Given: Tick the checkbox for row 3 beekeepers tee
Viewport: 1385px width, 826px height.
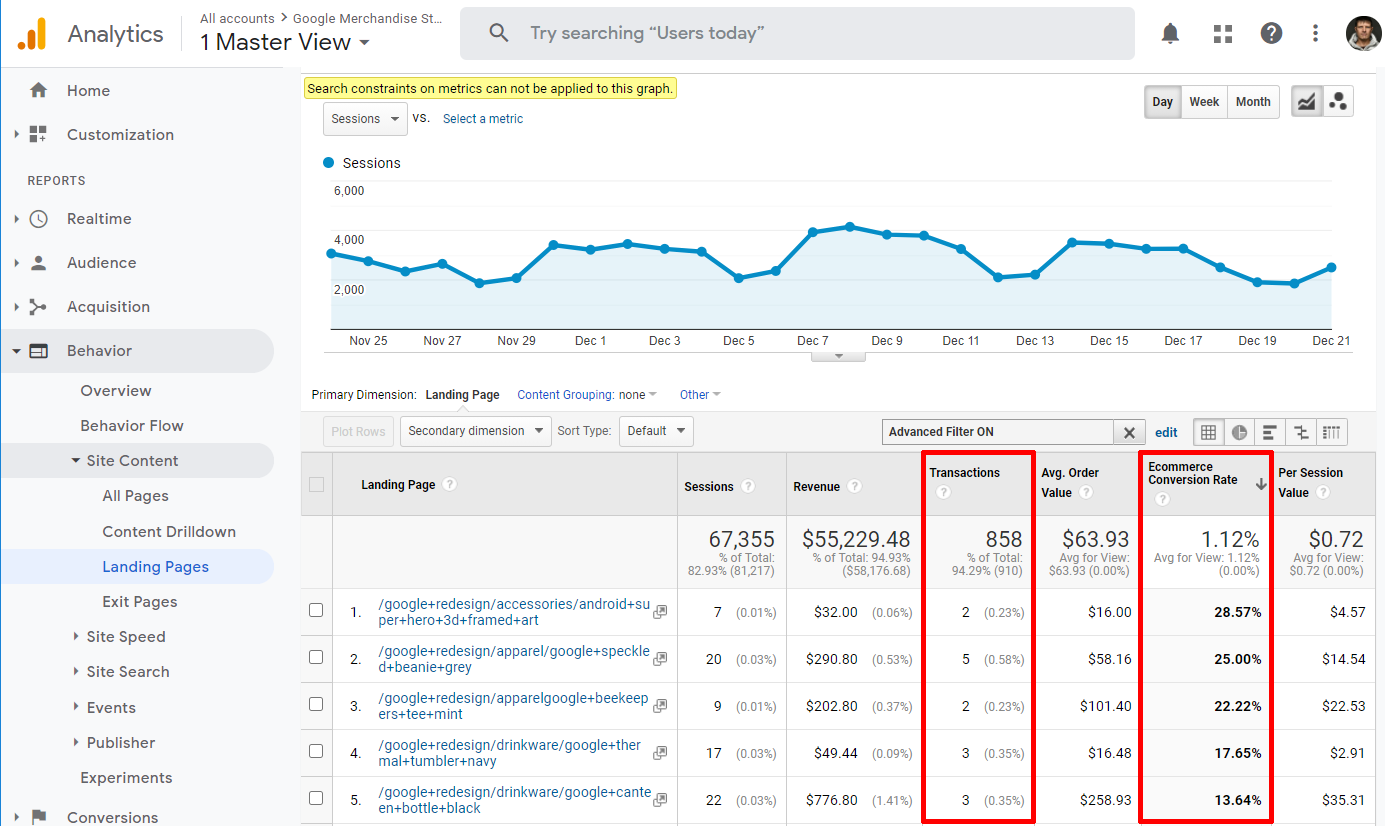Looking at the screenshot, I should coord(316,704).
